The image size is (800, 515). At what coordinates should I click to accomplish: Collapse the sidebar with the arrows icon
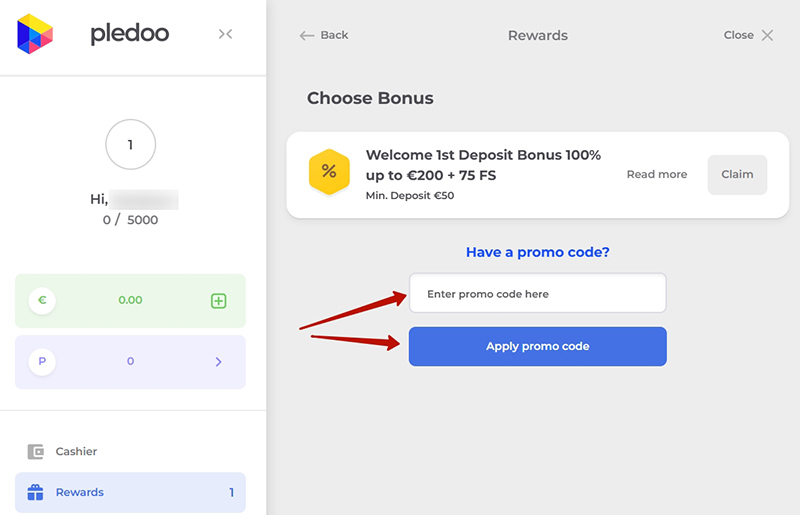225,34
